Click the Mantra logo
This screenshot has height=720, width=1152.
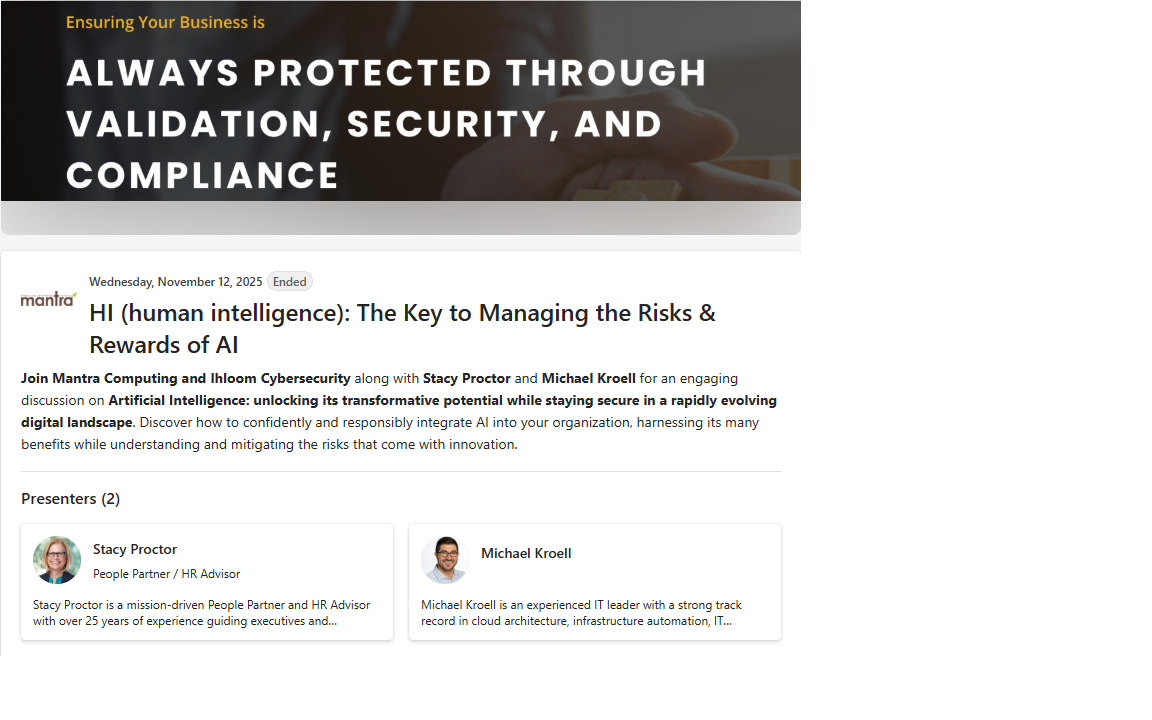[48, 299]
